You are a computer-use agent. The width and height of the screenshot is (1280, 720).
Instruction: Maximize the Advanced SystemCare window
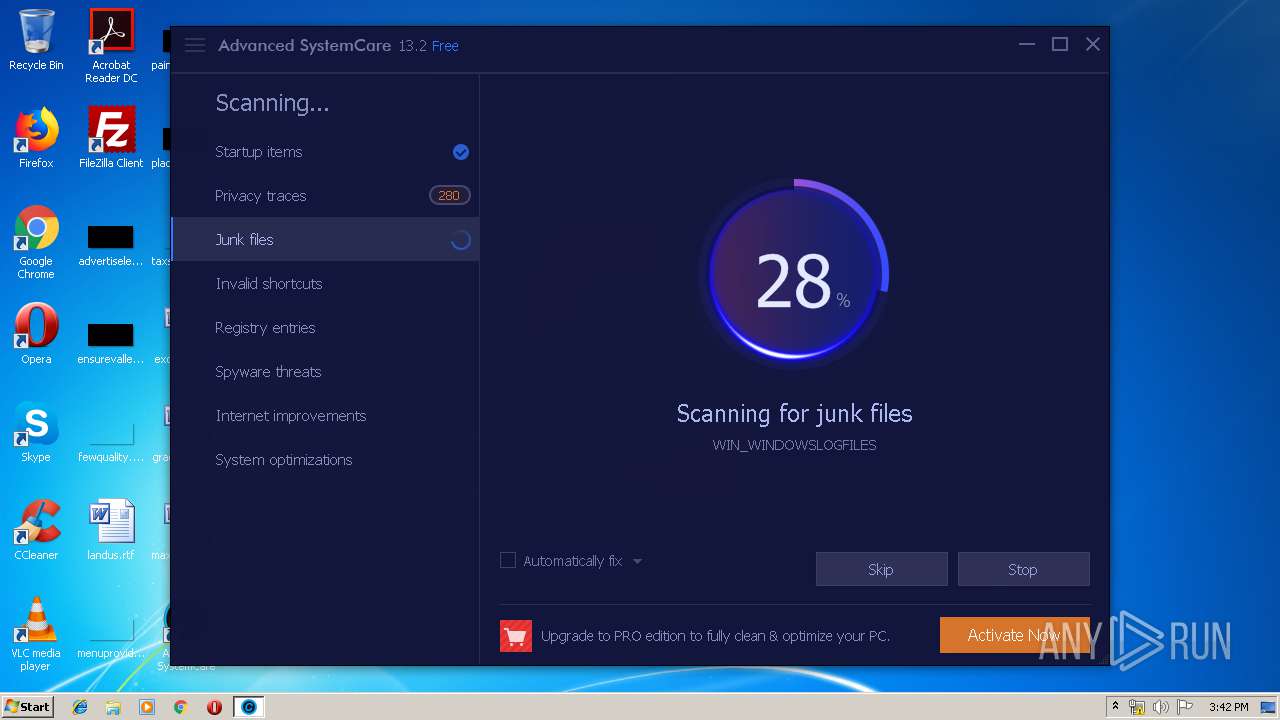1060,45
